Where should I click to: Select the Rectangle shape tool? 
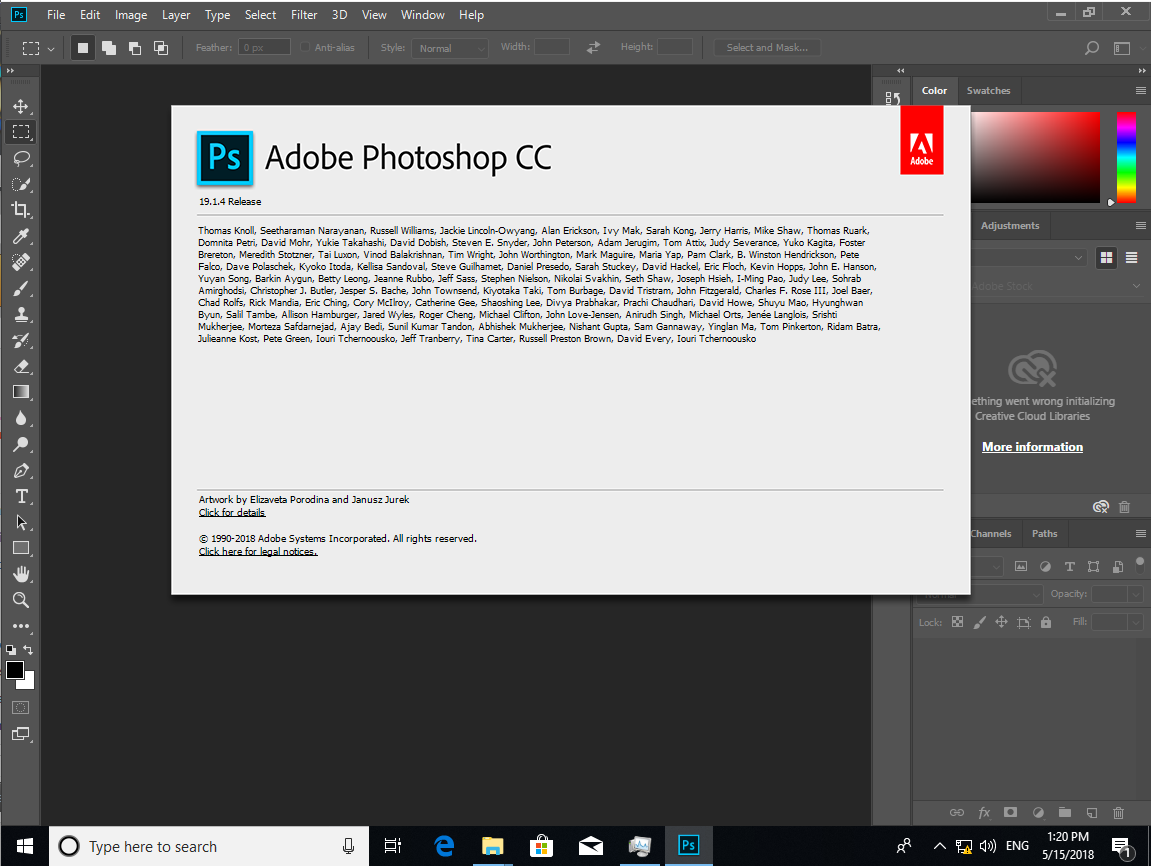(x=21, y=548)
